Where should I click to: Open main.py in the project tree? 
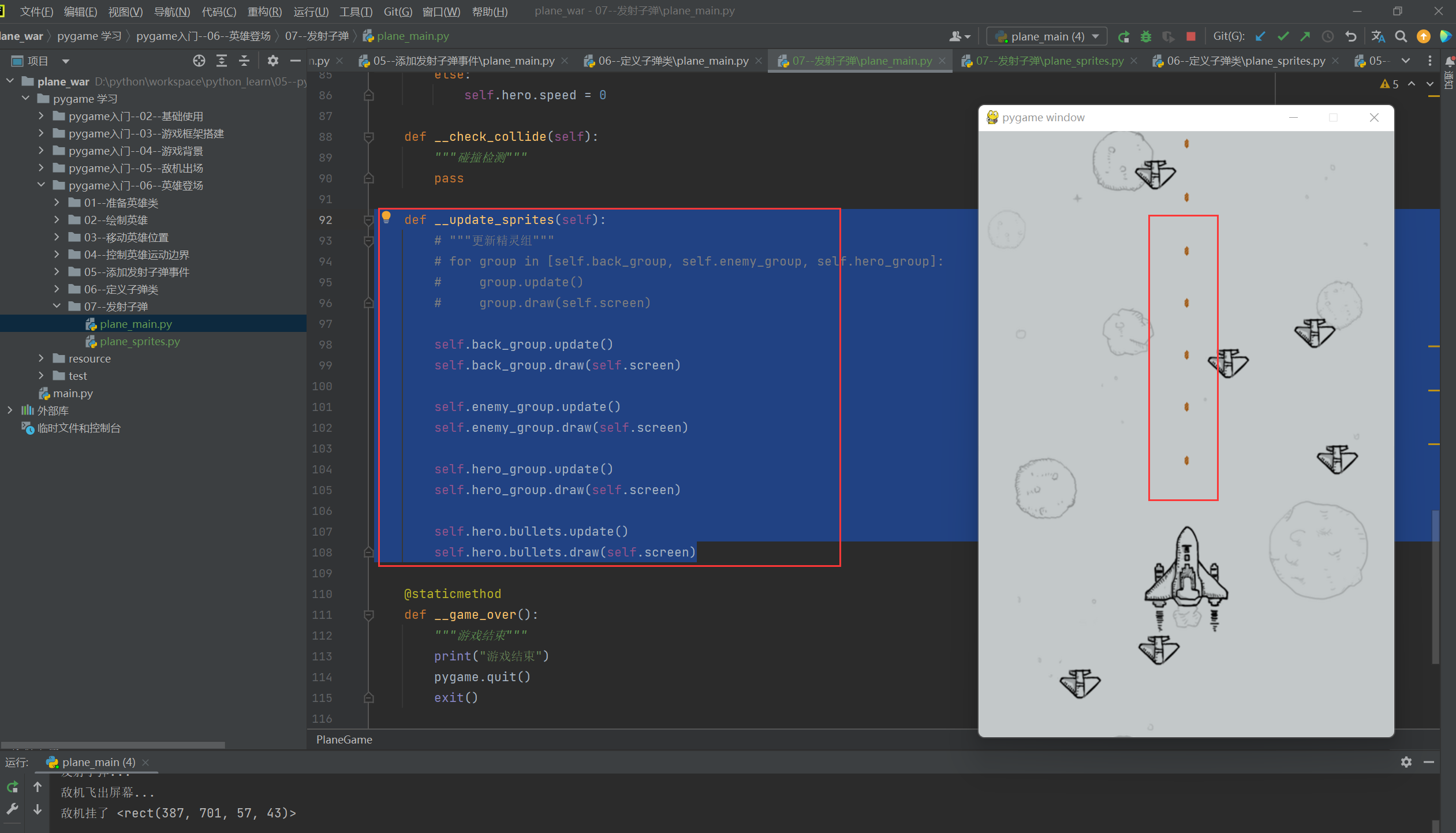click(73, 393)
